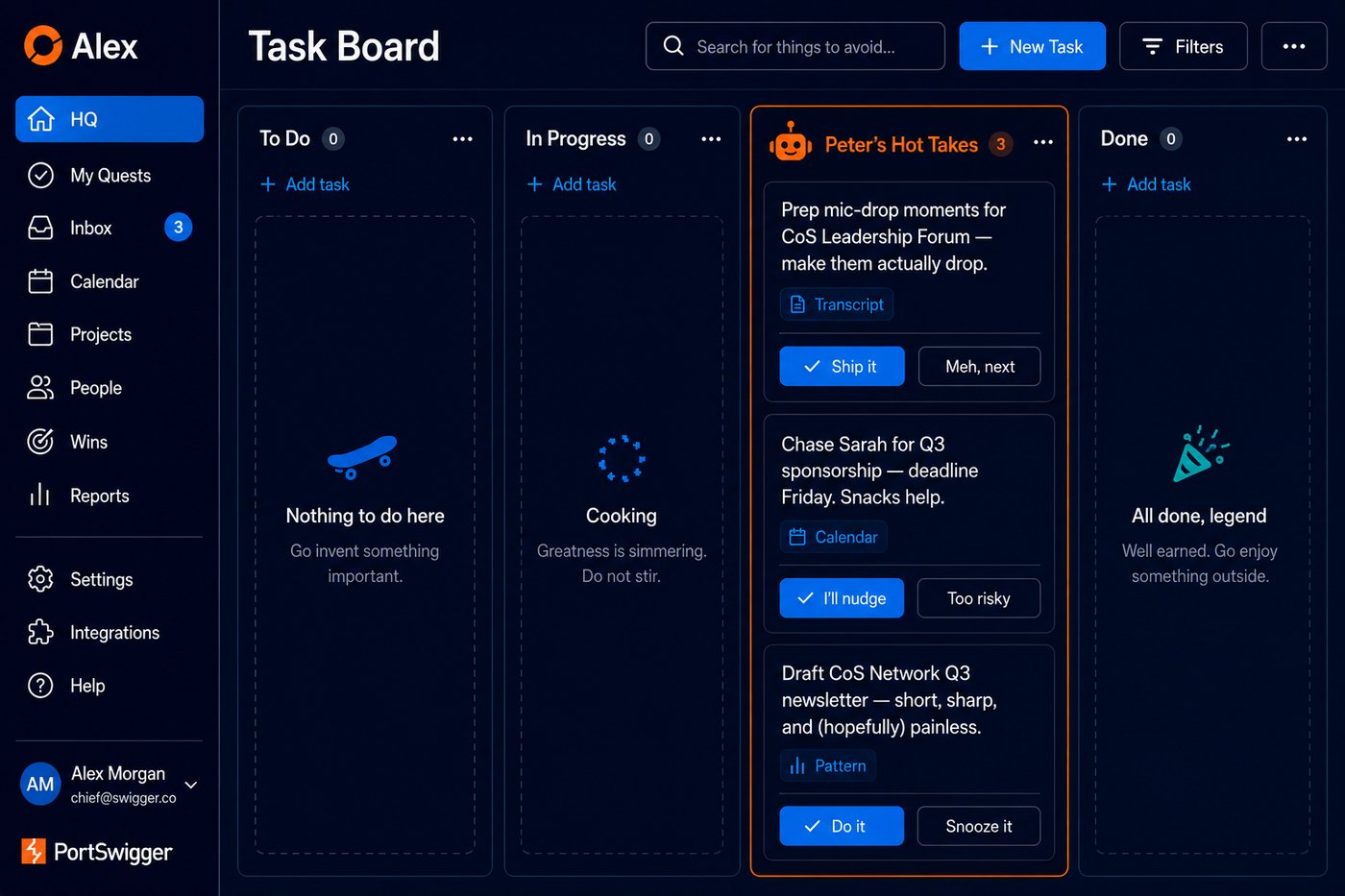The height and width of the screenshot is (896, 1345).
Task: Expand the Alex Morgan account chevron
Action: tap(191, 785)
